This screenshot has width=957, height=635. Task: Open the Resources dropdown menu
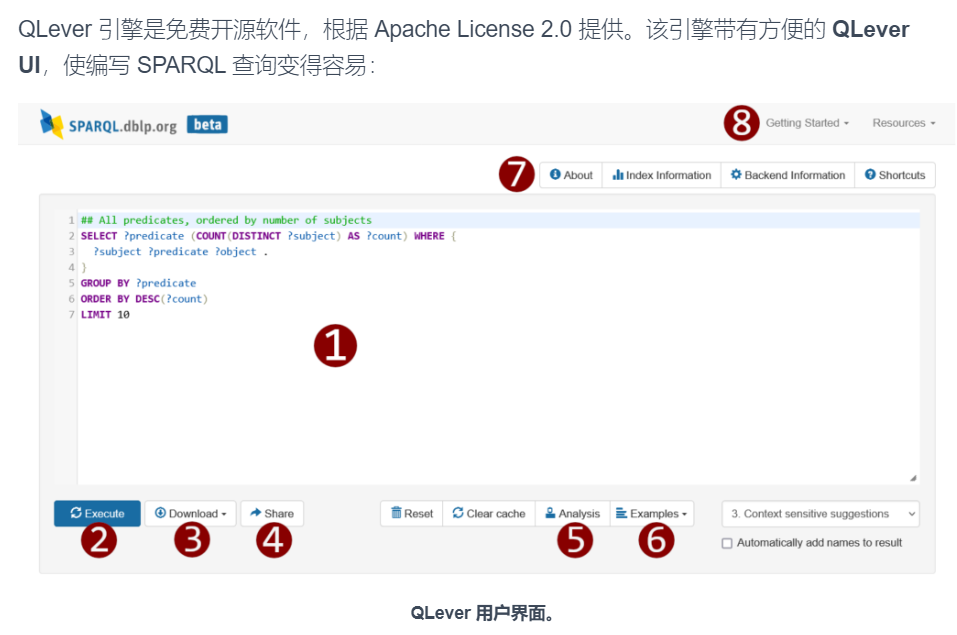(x=903, y=123)
